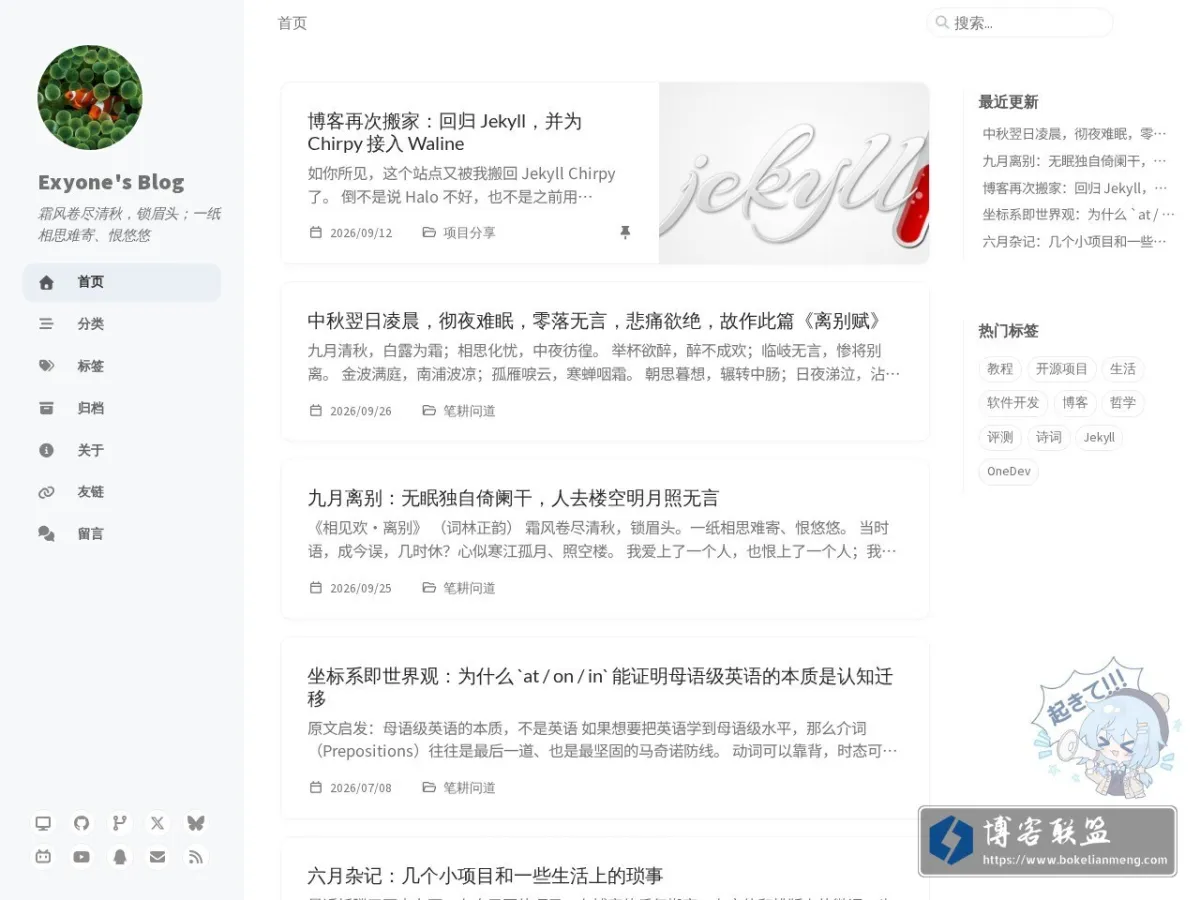Open the 关于 about page

122,450
